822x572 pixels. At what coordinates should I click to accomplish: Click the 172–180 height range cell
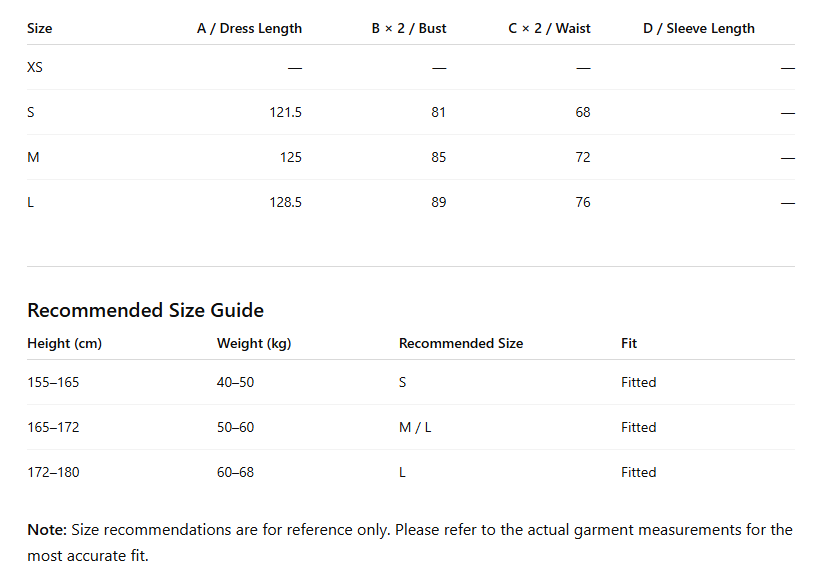tap(53, 472)
